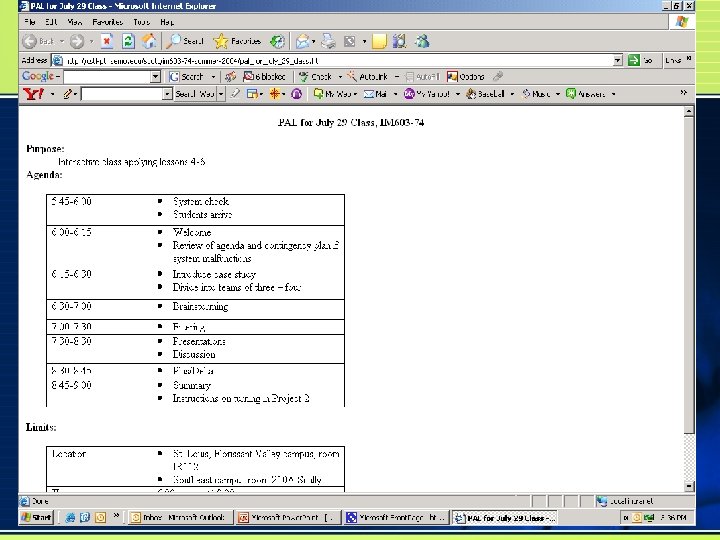Open the Mail envelope toolbar icon
The width and height of the screenshot is (720, 540).
[302, 41]
